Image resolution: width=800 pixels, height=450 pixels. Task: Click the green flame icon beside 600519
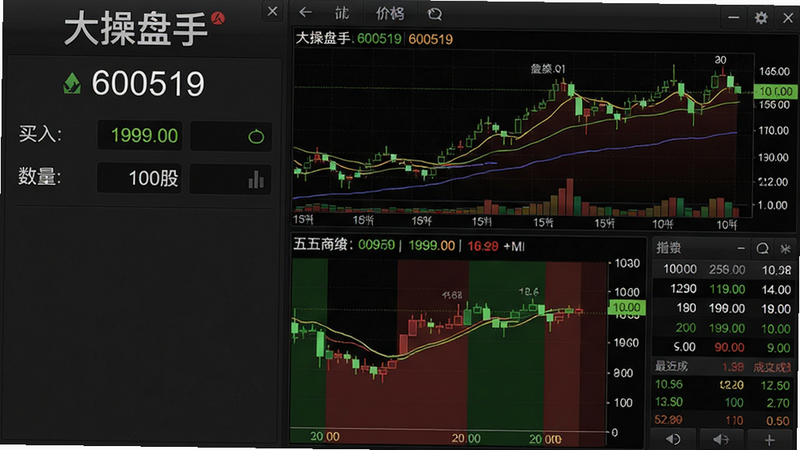pos(72,84)
